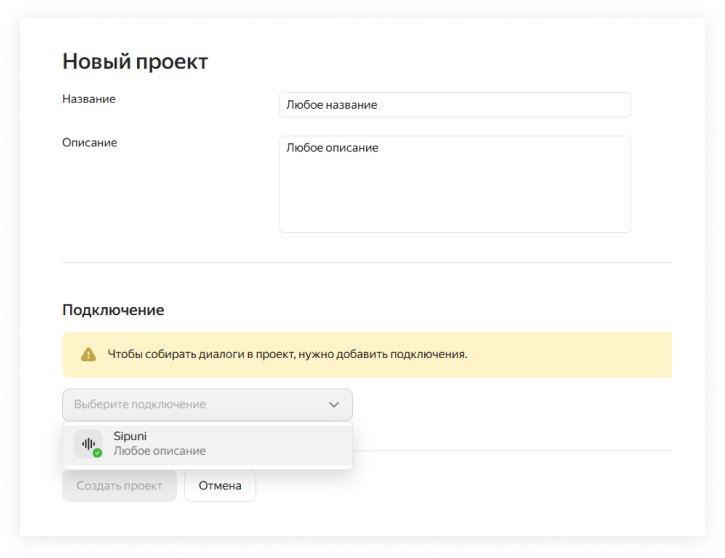Click the 'Название' field label
This screenshot has width=725, height=558.
[89, 99]
